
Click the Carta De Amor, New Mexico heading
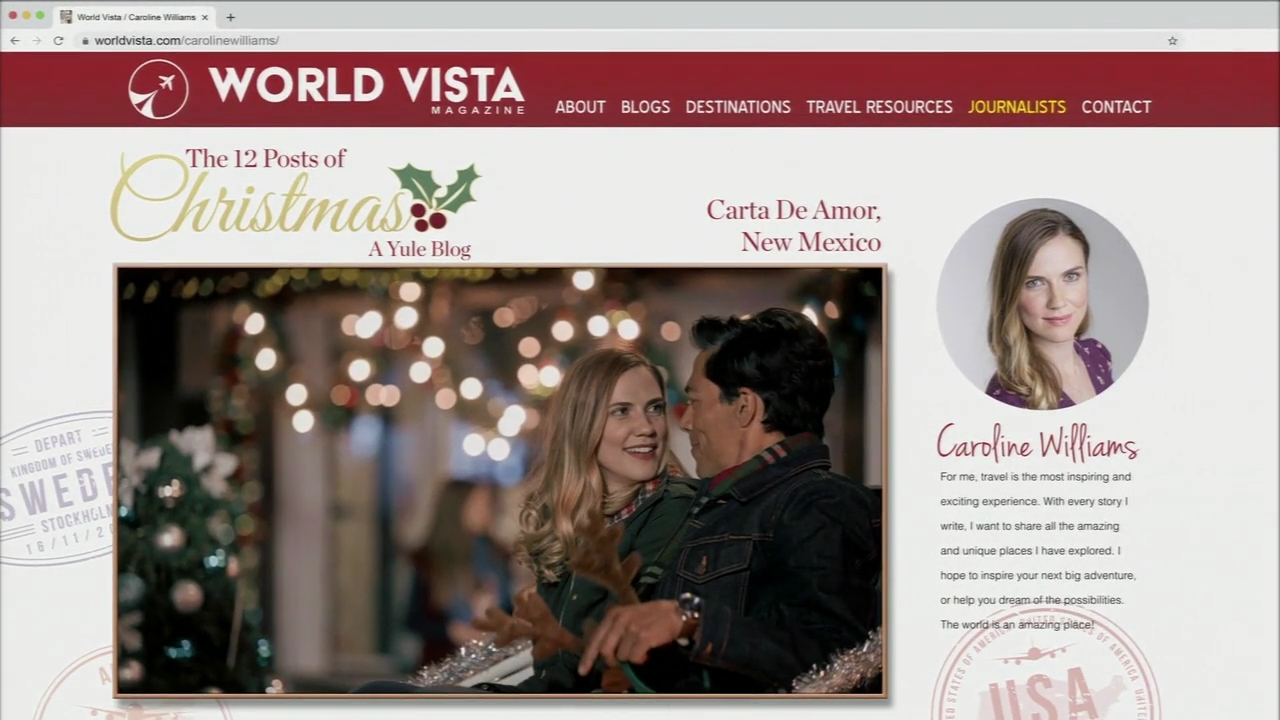794,226
